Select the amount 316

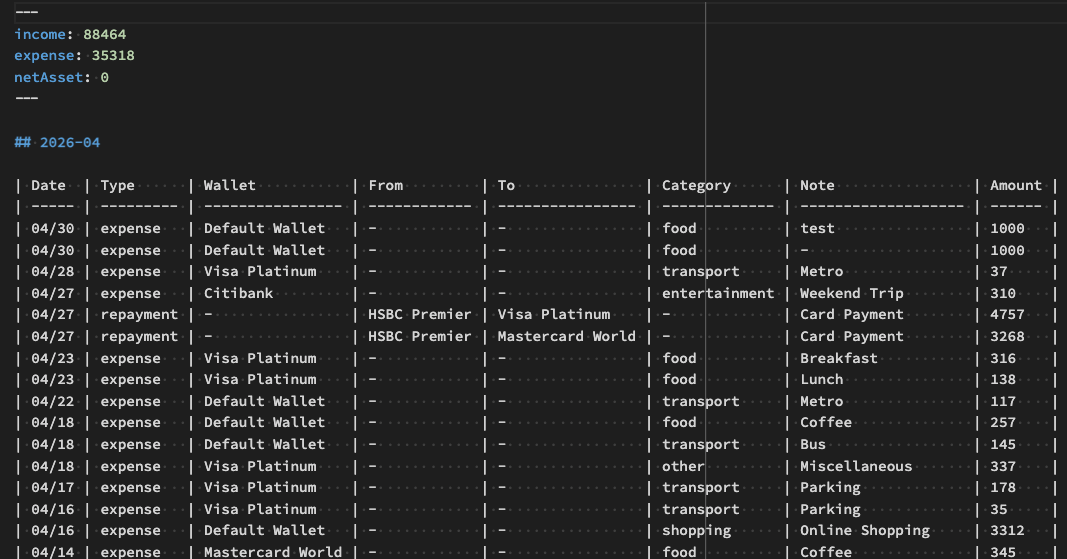tap(1003, 358)
